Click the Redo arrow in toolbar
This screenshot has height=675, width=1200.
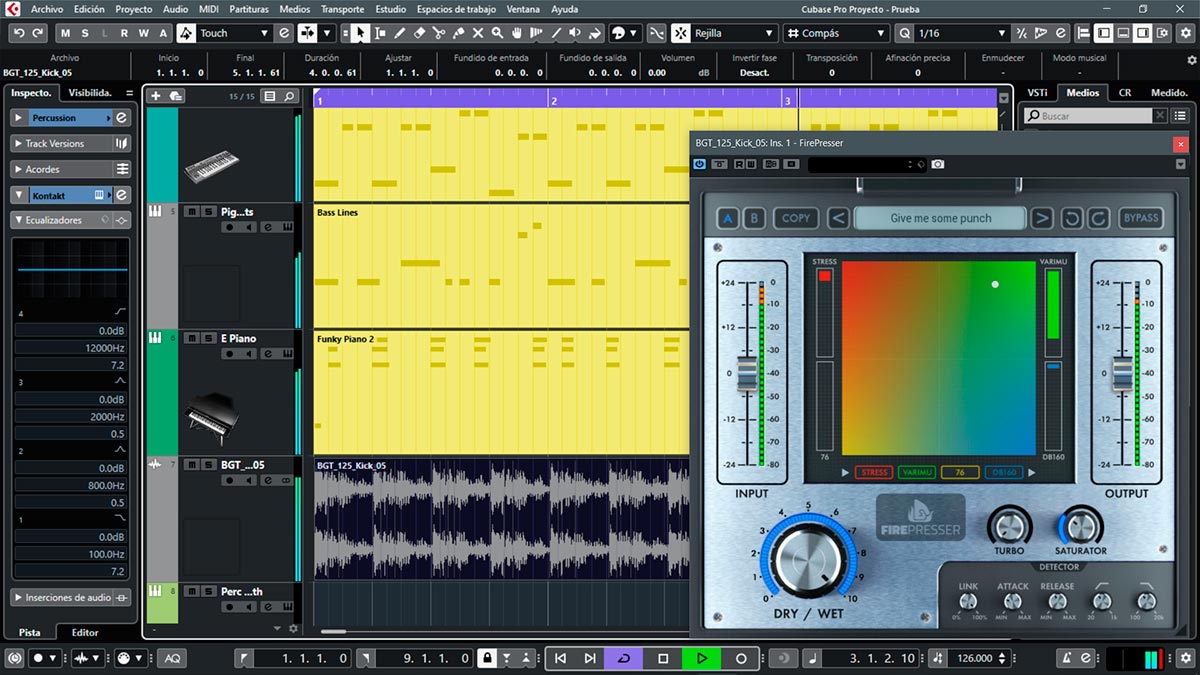pos(37,33)
